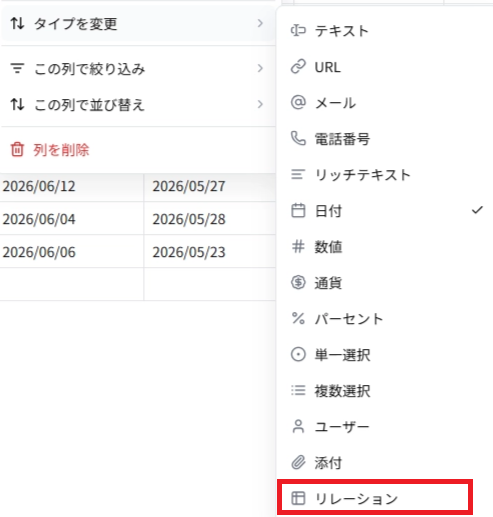Change the column type to 添付
The image size is (493, 517).
coord(385,463)
